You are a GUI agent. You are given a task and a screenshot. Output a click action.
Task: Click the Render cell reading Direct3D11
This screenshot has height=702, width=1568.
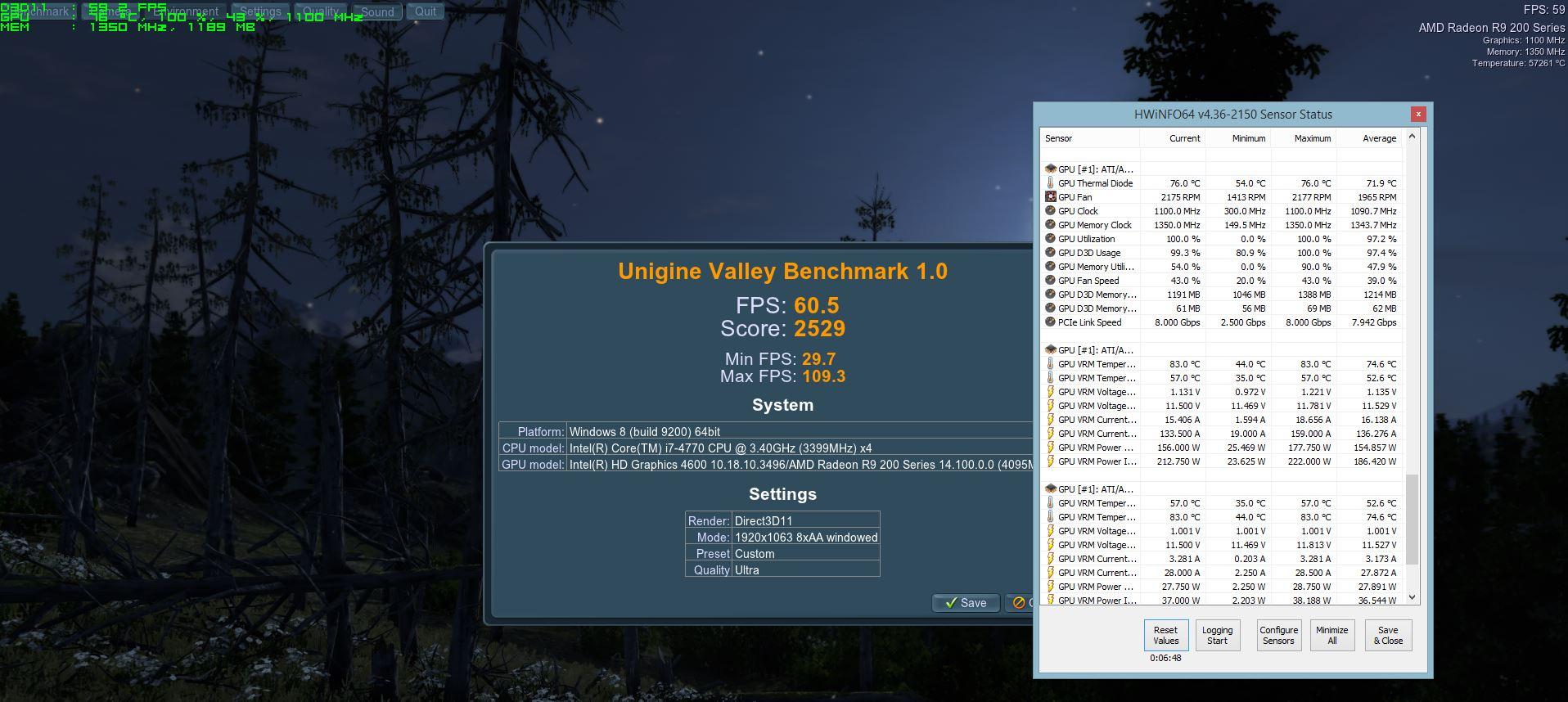pyautogui.click(x=805, y=521)
